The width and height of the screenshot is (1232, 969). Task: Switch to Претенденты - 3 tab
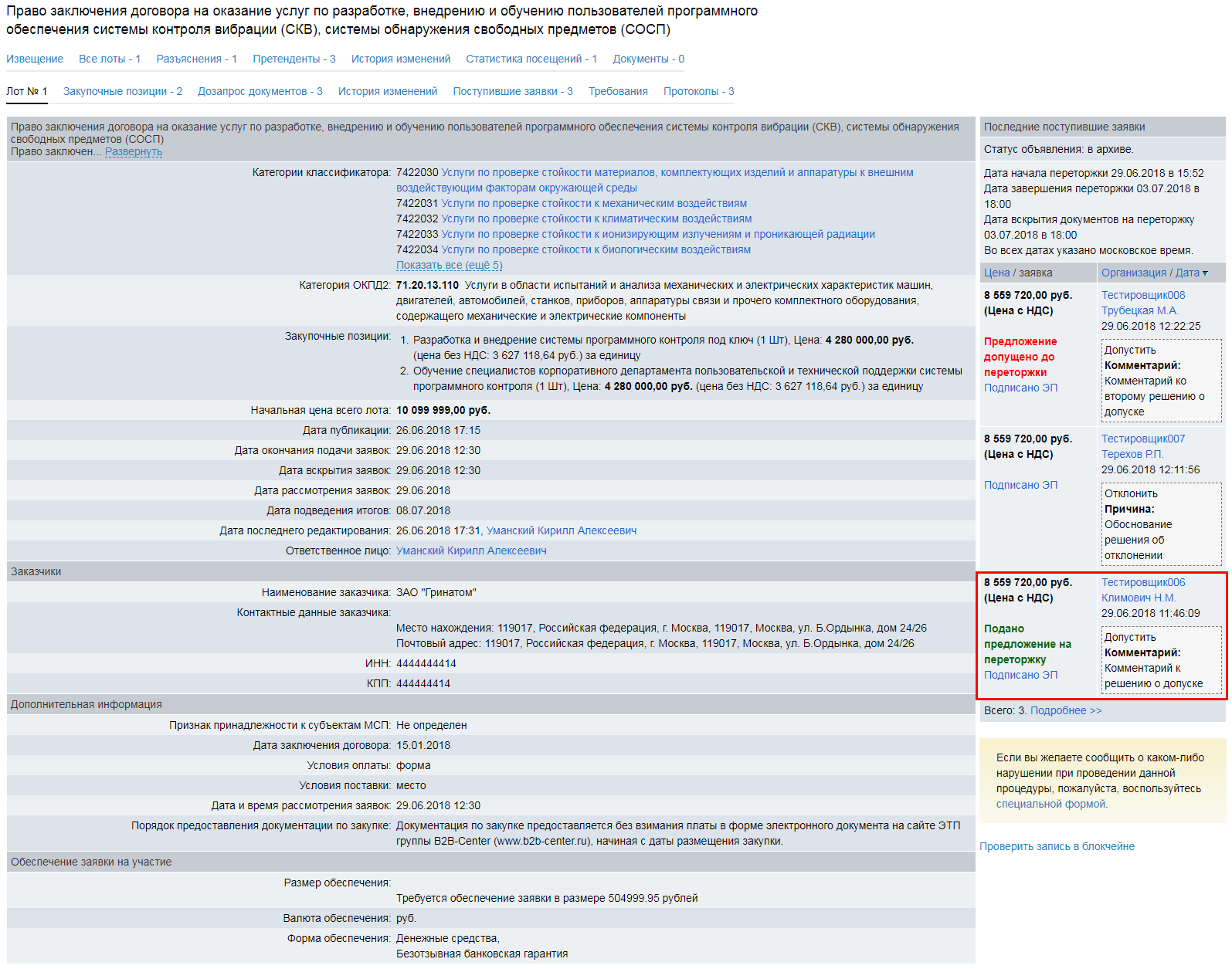coord(294,59)
